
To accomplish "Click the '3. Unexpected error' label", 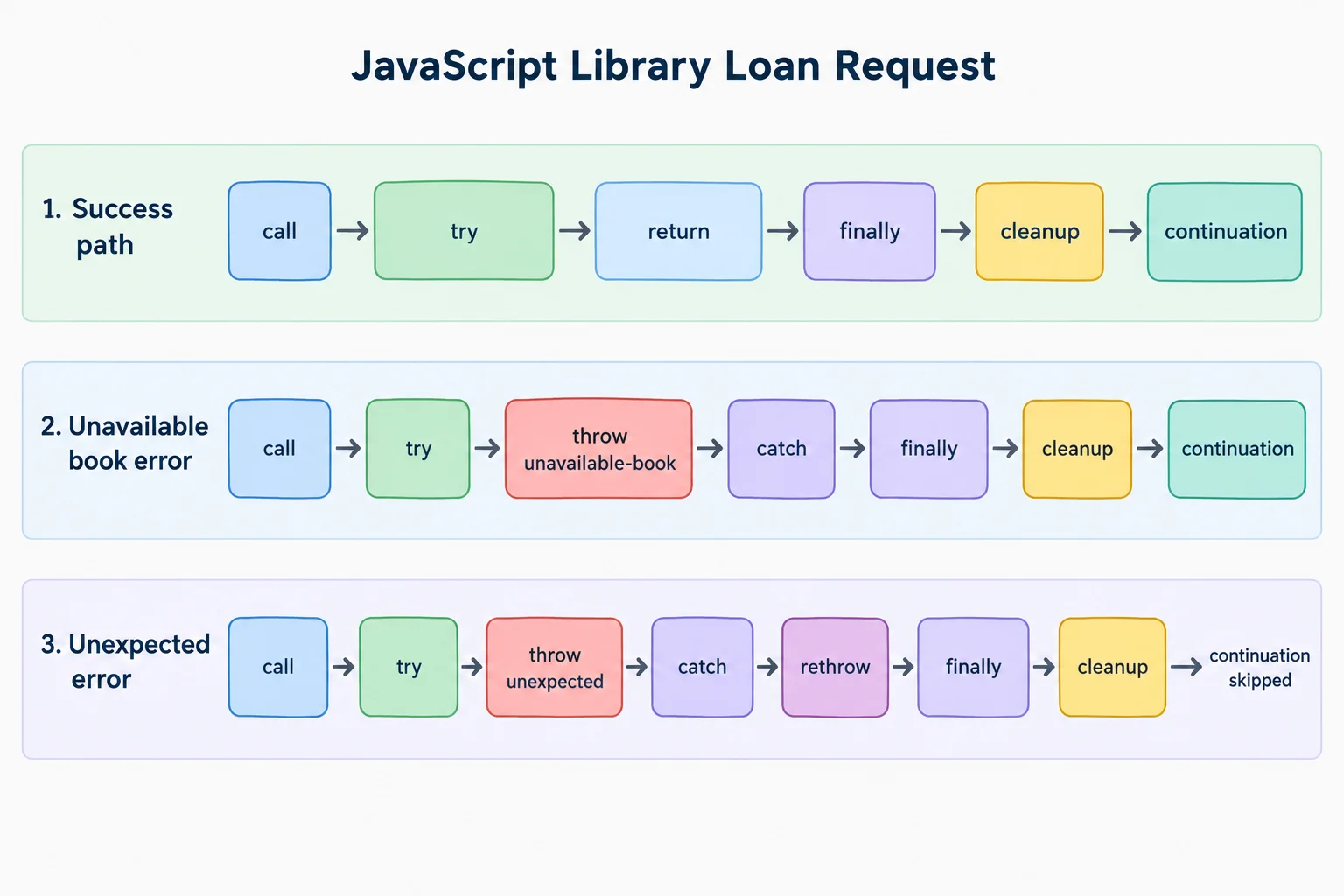I will (125, 661).
